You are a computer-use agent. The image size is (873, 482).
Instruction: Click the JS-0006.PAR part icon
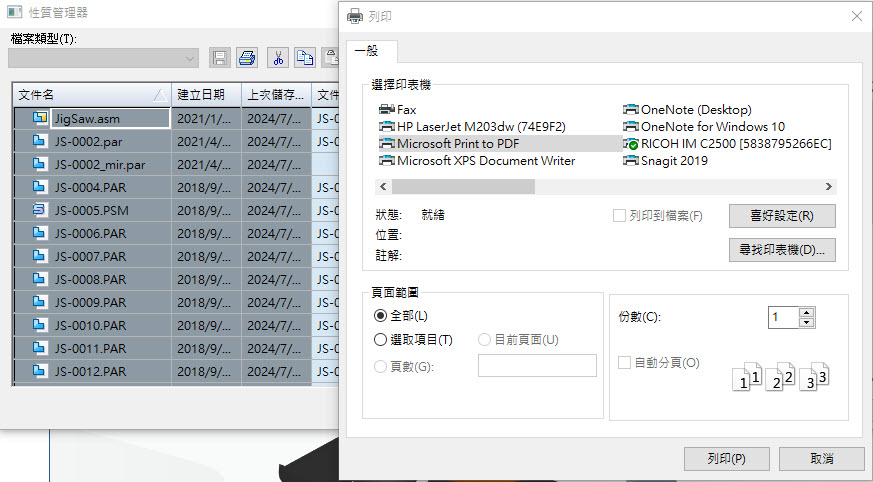click(39, 233)
